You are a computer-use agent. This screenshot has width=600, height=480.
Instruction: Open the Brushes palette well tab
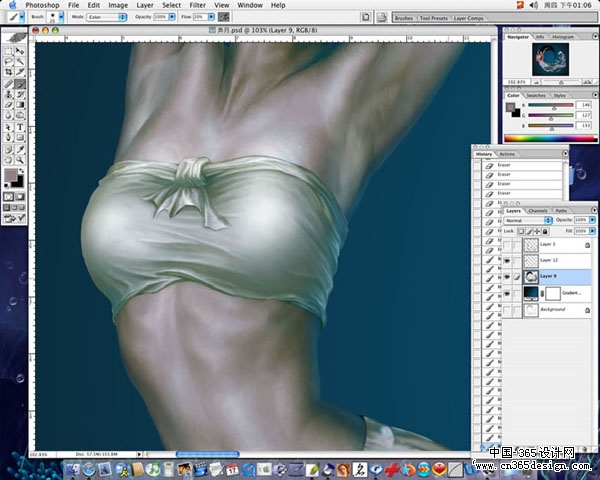point(404,18)
